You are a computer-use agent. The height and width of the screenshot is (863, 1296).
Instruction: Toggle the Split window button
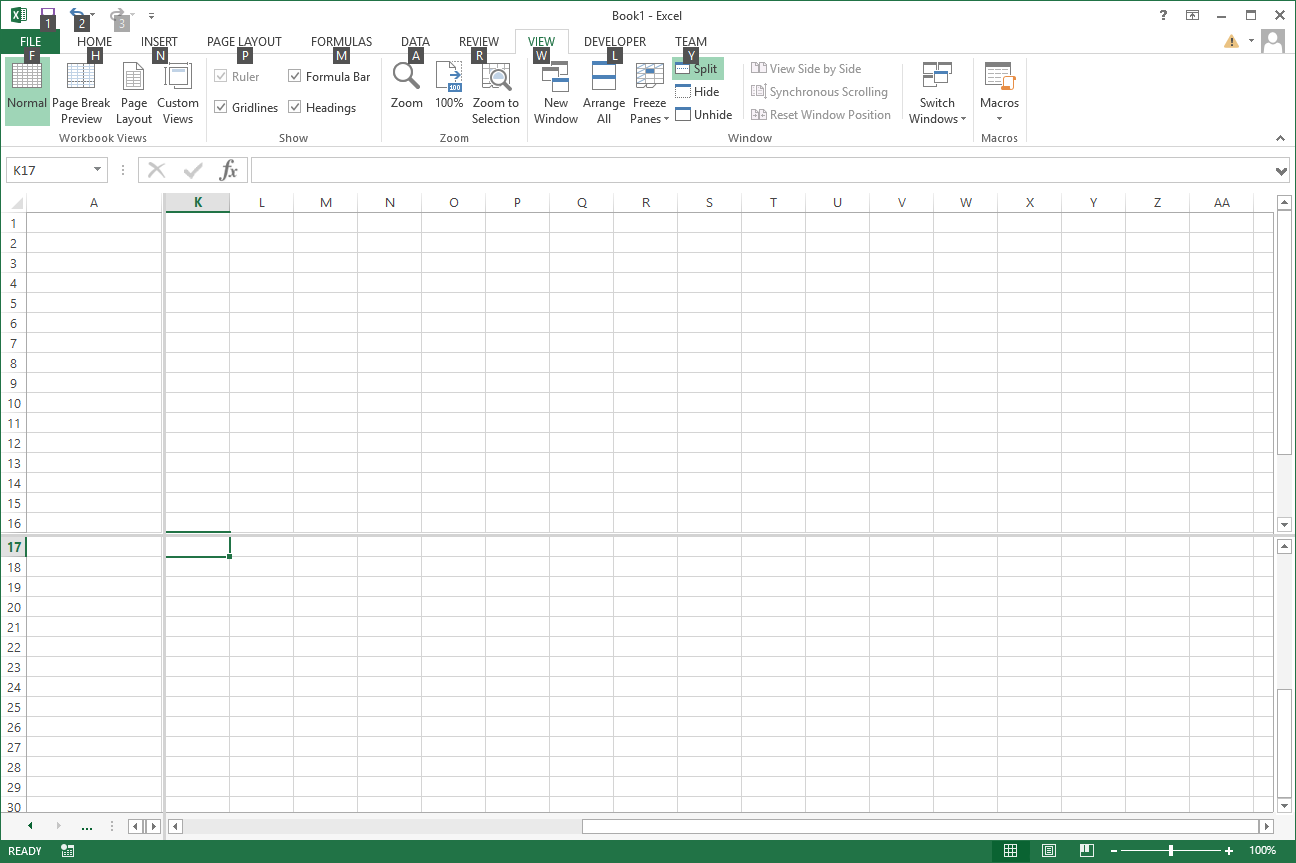click(698, 69)
